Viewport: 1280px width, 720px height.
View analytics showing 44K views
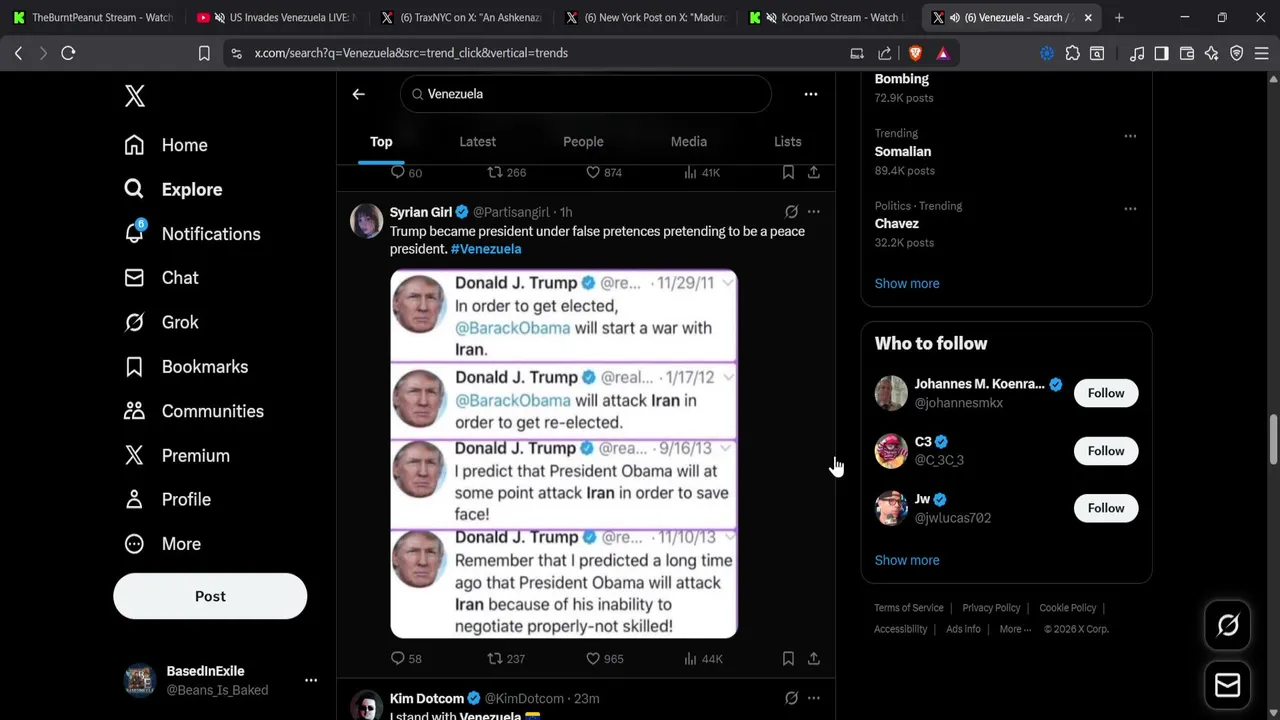(703, 658)
